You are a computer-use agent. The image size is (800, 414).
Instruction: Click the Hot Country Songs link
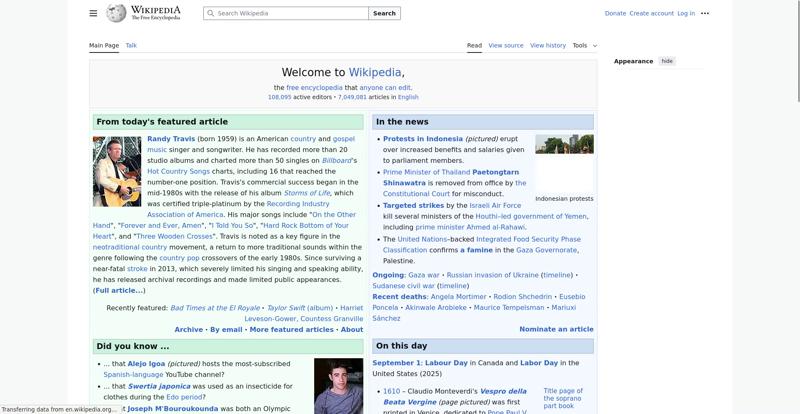coord(178,172)
